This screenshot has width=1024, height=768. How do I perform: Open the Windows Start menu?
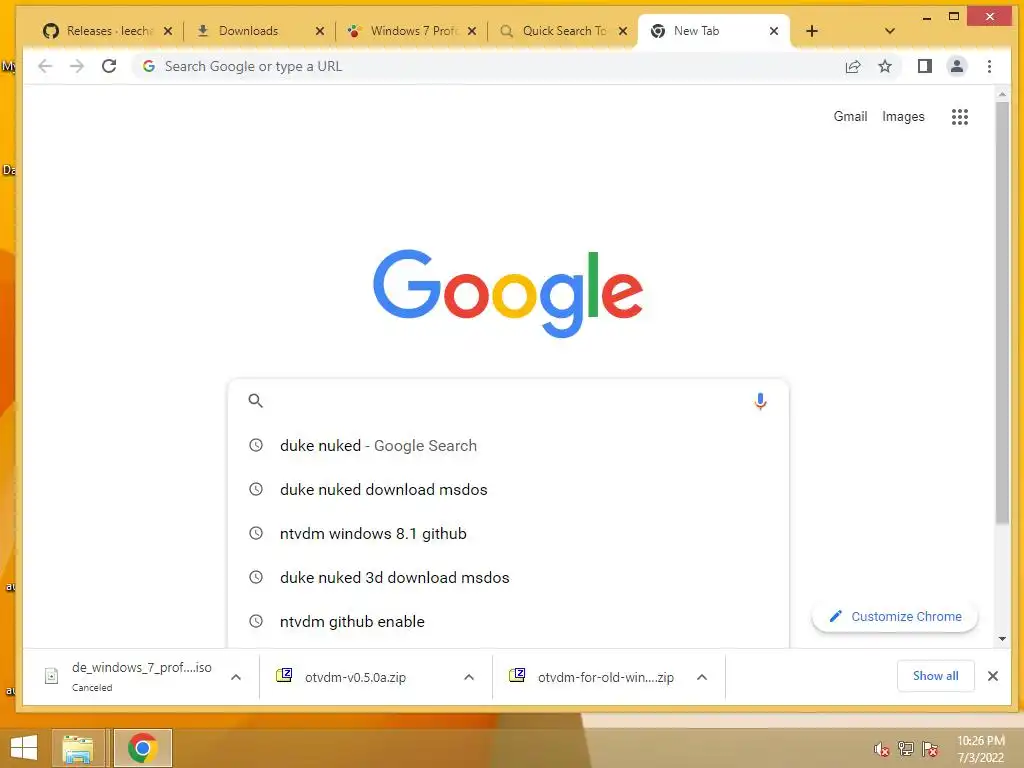point(24,748)
